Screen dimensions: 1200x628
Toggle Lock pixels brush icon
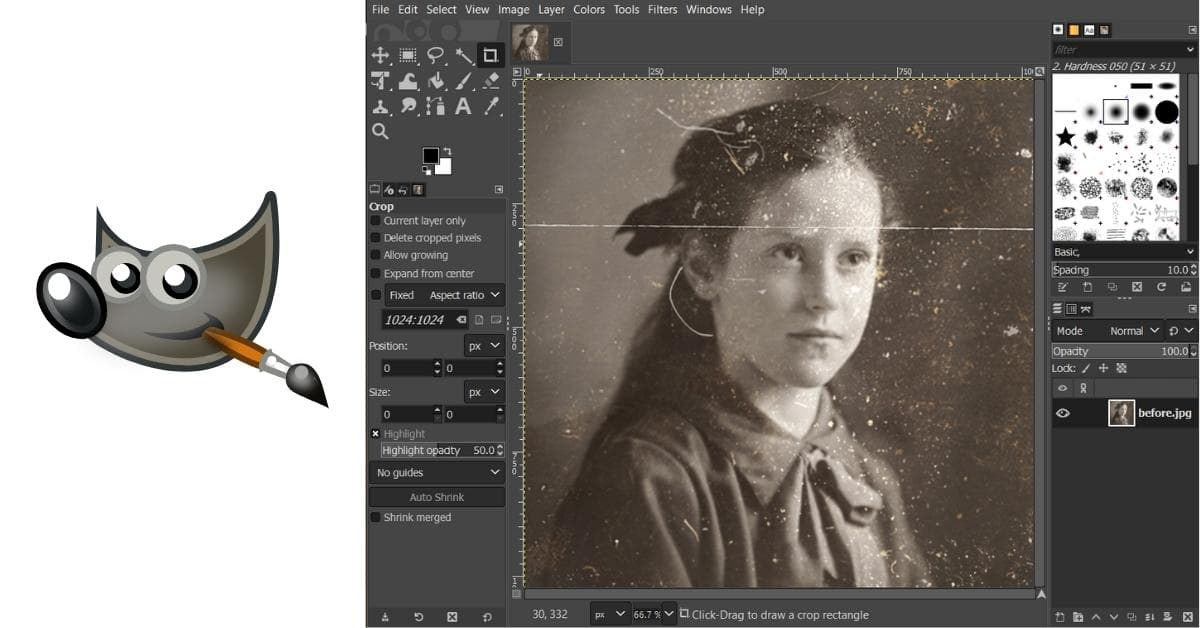(1086, 368)
